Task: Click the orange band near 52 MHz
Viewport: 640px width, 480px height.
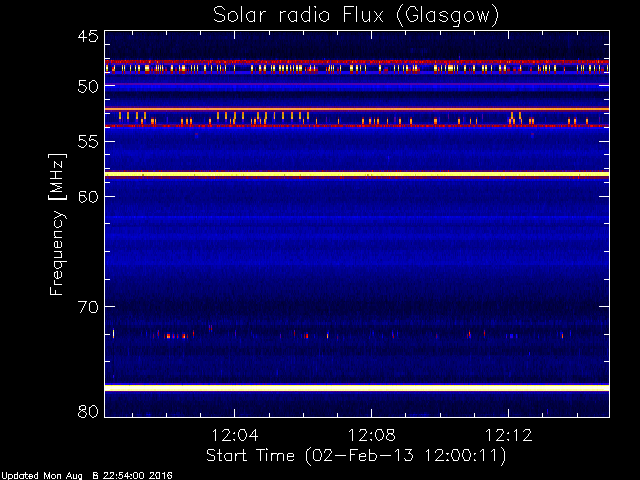Action: click(x=357, y=109)
